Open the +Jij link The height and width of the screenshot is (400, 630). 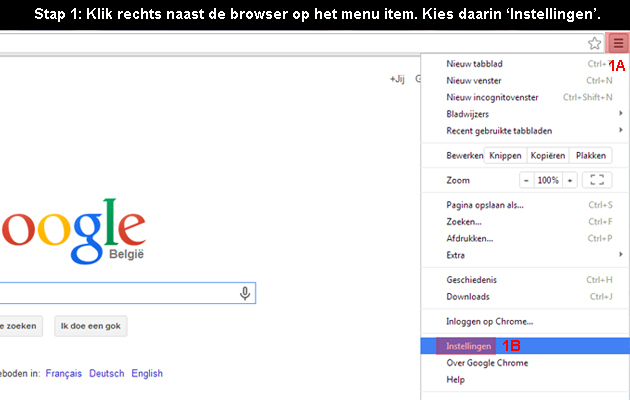[x=397, y=79]
